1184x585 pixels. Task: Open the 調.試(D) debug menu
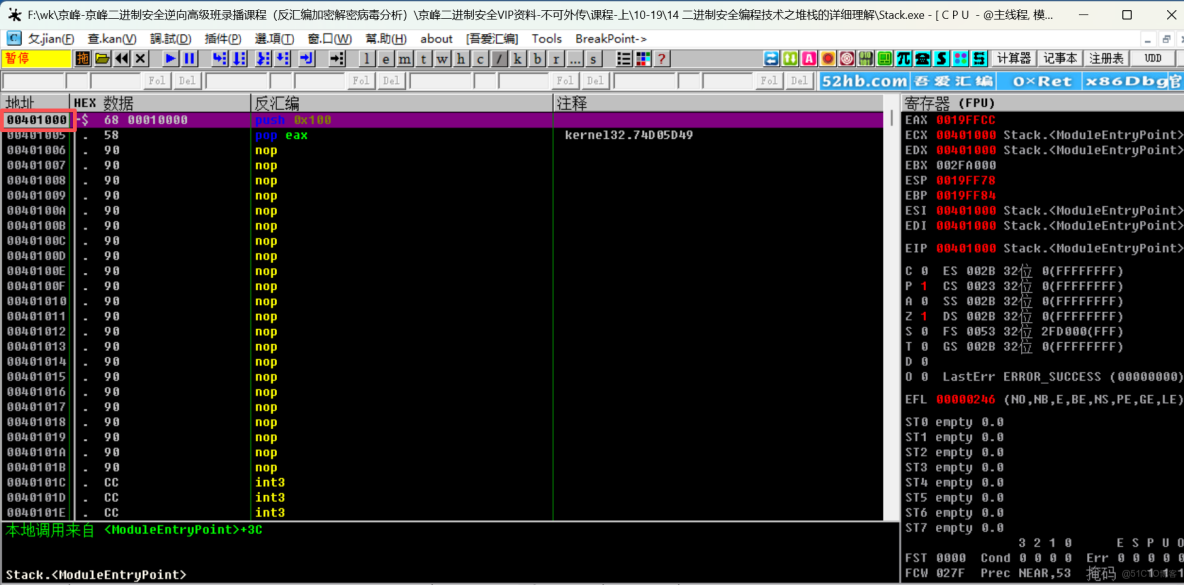click(x=171, y=38)
